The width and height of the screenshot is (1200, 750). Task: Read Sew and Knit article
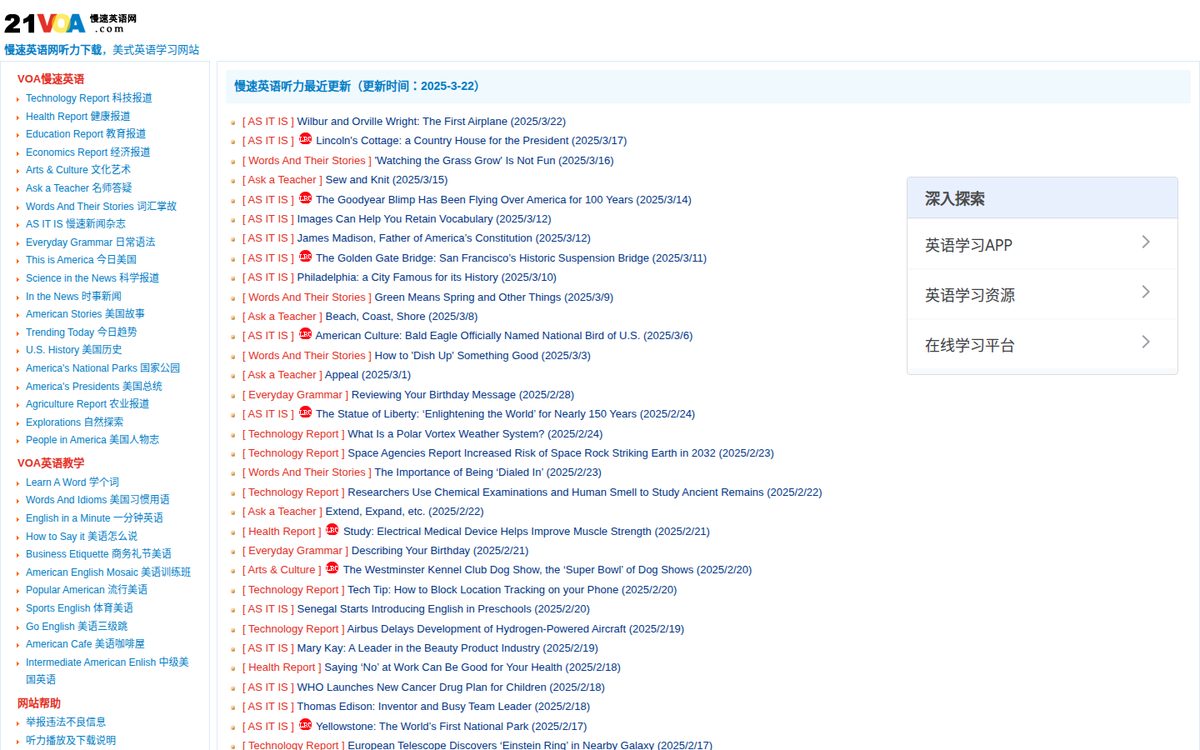pos(386,180)
